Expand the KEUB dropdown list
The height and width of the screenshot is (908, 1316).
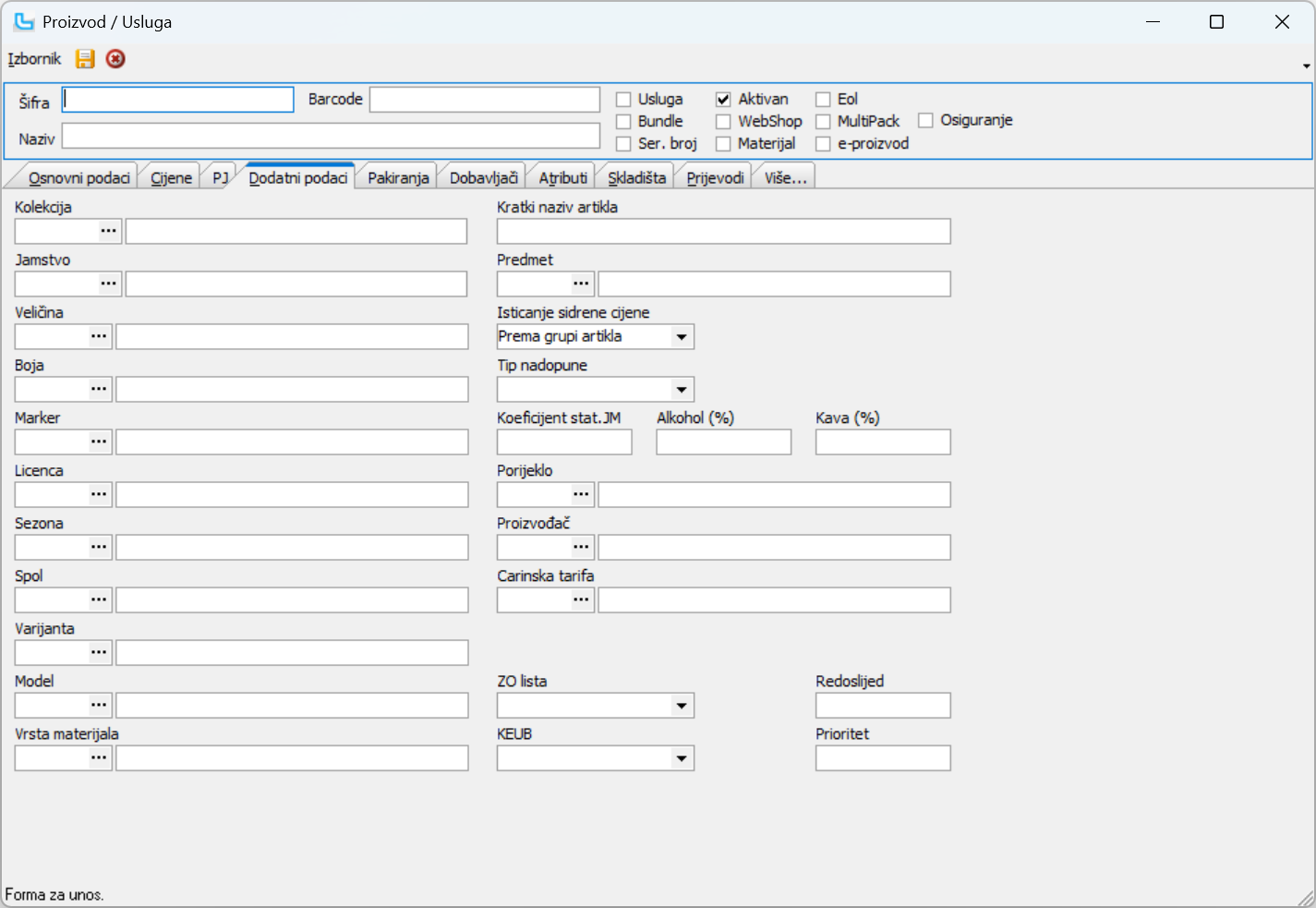(682, 758)
